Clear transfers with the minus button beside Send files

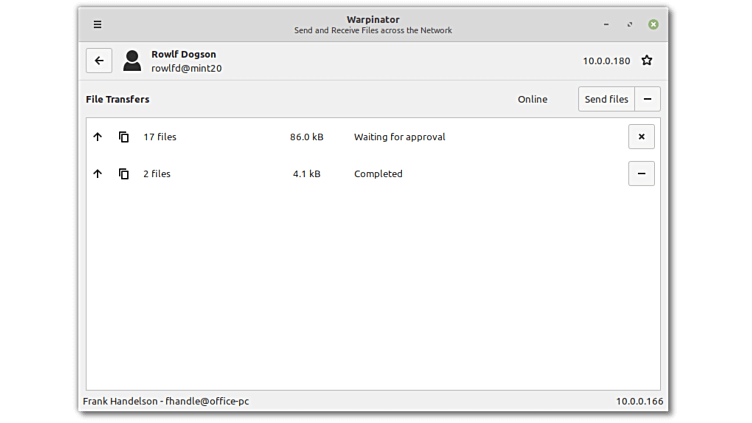pyautogui.click(x=647, y=99)
